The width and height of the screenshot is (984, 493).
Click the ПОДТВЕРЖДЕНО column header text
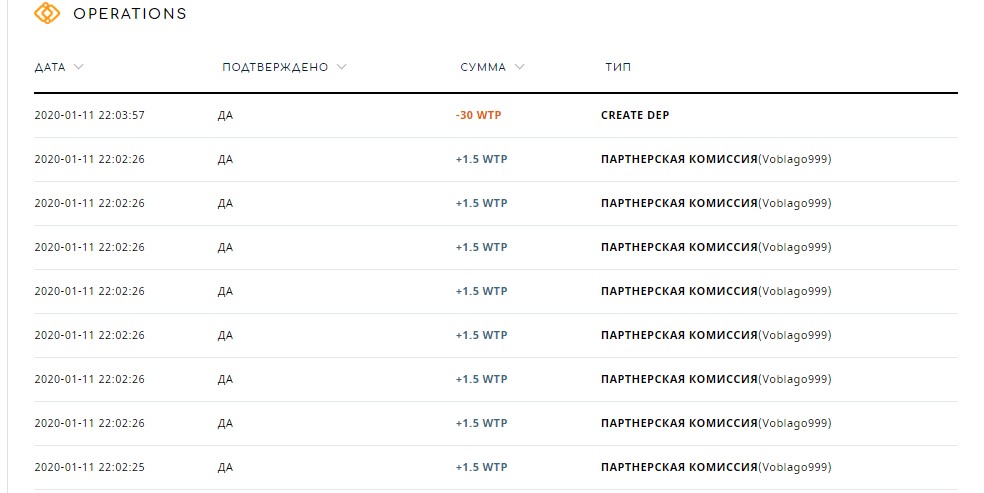tap(275, 67)
